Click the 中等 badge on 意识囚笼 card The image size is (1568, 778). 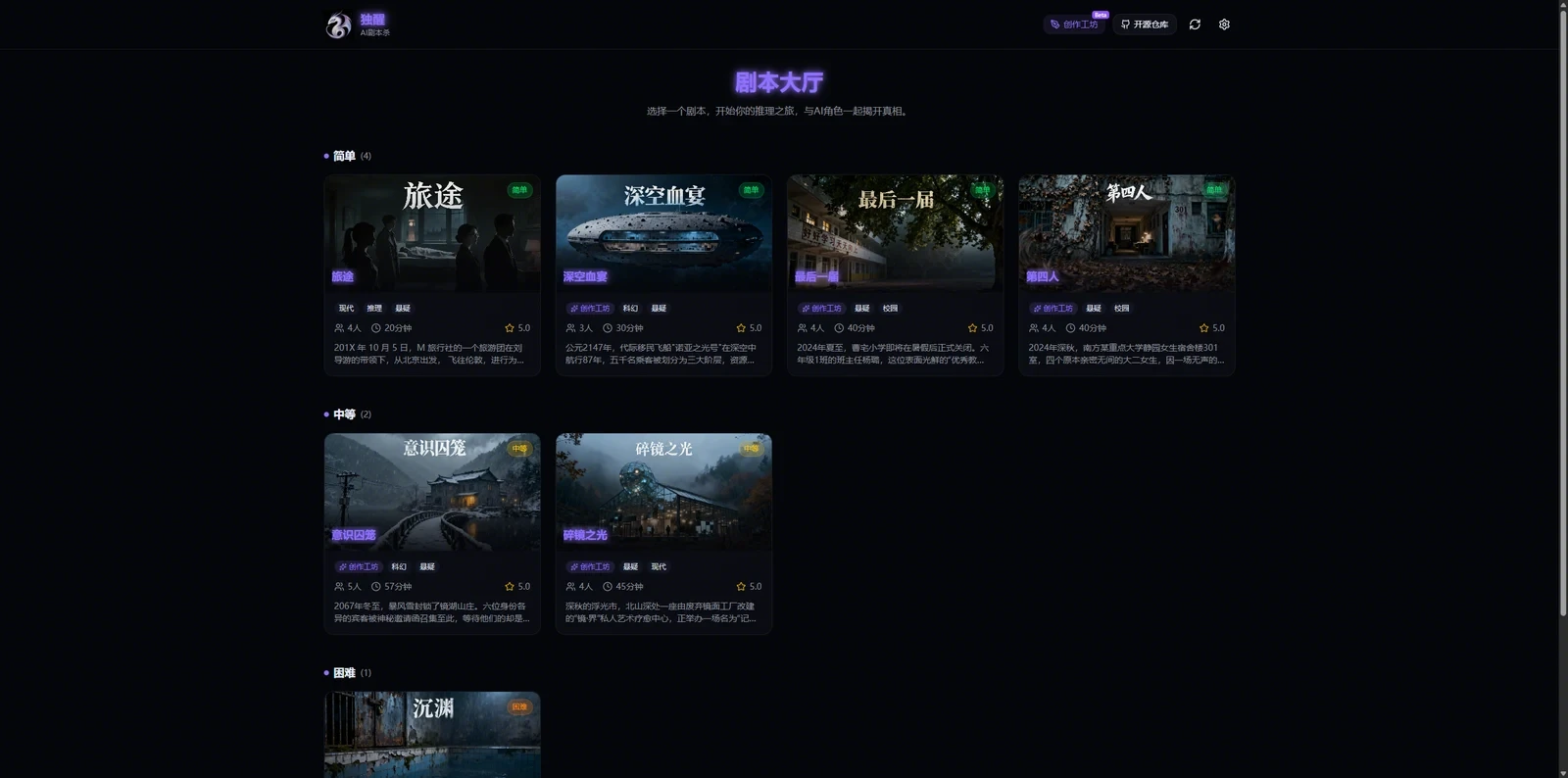(x=519, y=449)
